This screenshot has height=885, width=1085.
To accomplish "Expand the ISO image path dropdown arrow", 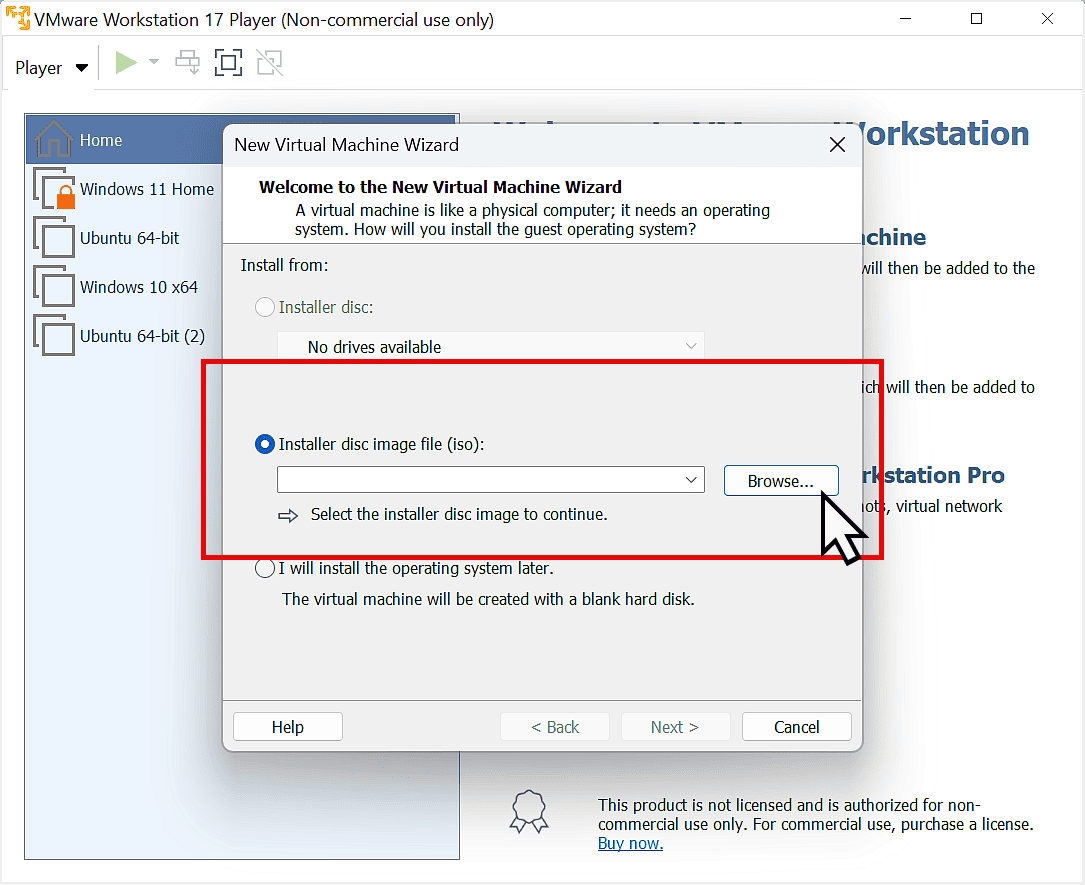I will pos(691,480).
